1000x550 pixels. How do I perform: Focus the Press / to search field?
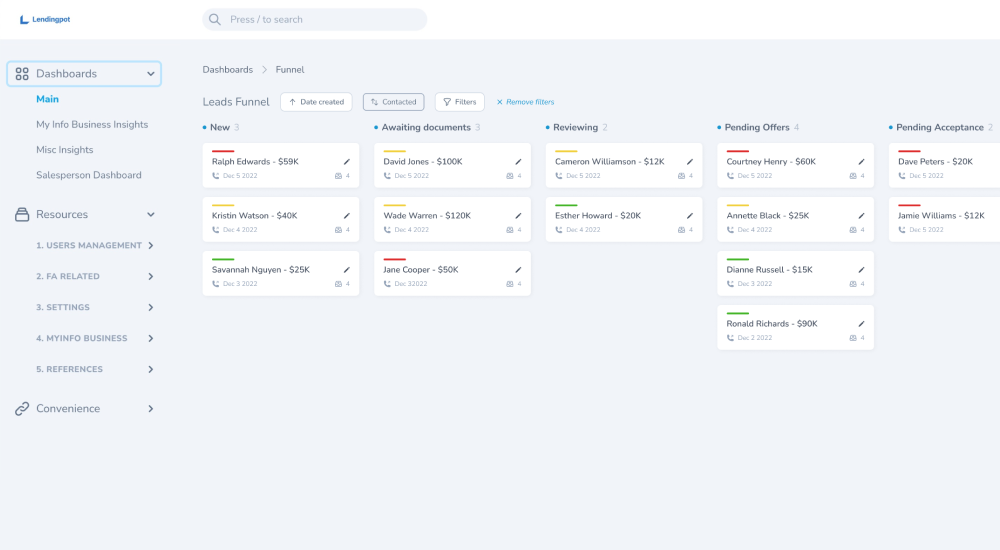pyautogui.click(x=320, y=19)
